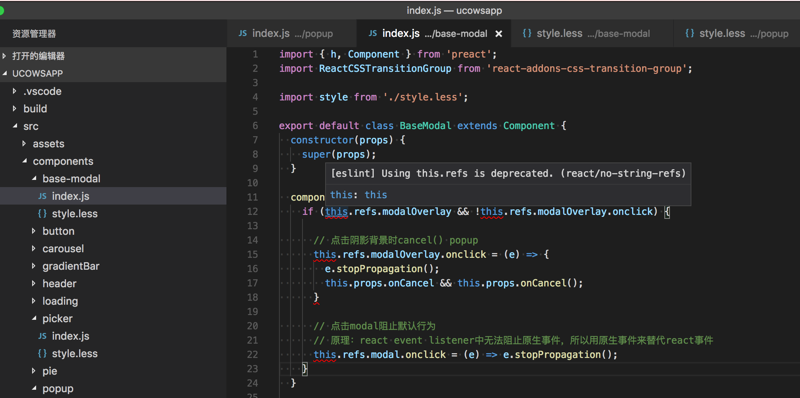Open the style.less popup tab
Screen dimensions: 800x398
(x=736, y=34)
